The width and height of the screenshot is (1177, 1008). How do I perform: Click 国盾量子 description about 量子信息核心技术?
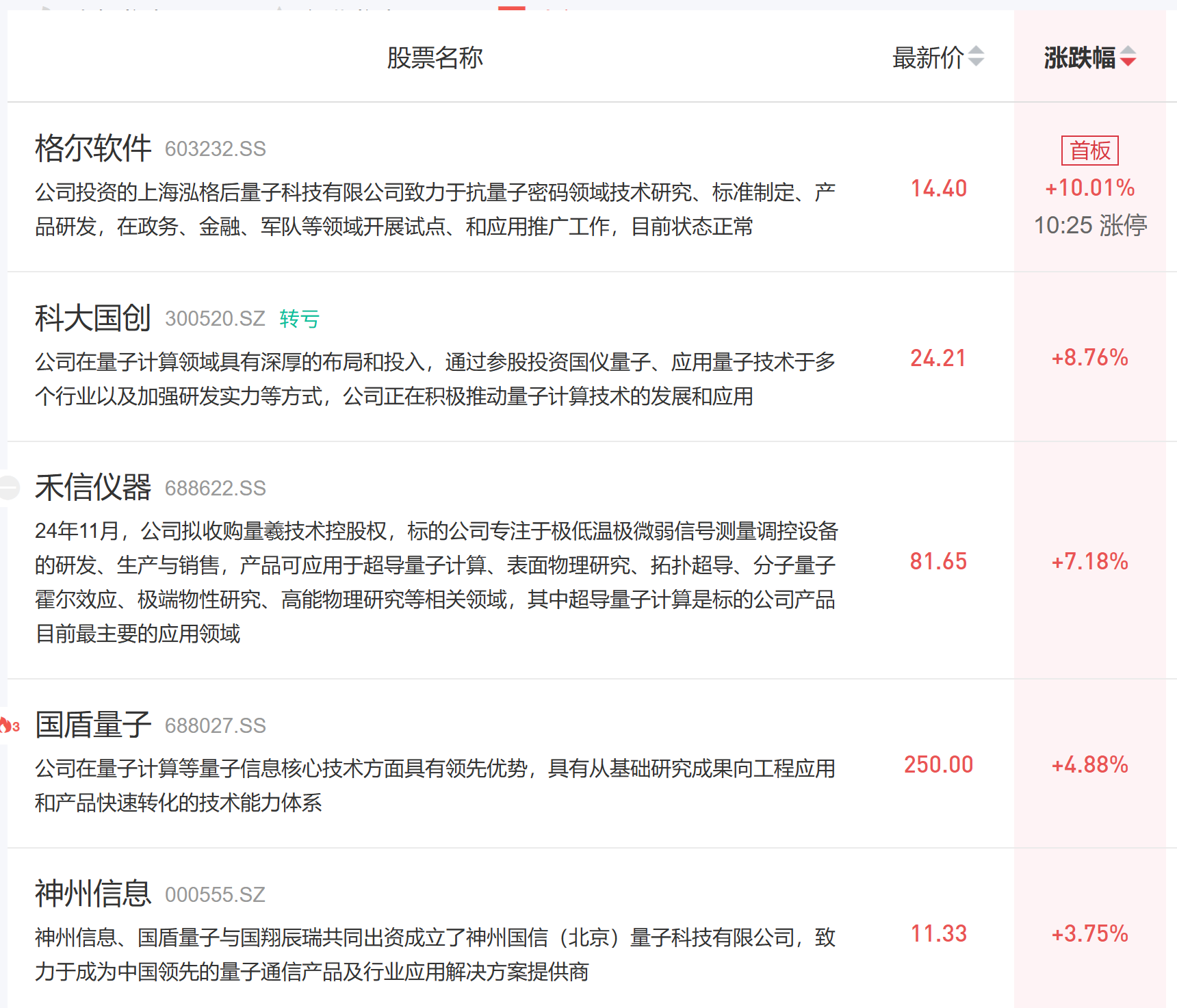435,786
